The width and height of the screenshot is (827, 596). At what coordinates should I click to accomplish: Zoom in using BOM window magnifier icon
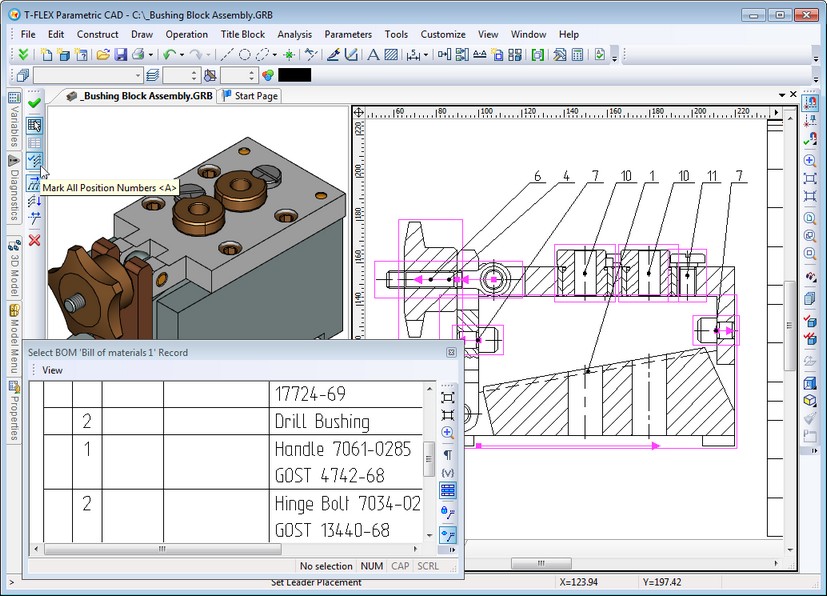[x=447, y=433]
